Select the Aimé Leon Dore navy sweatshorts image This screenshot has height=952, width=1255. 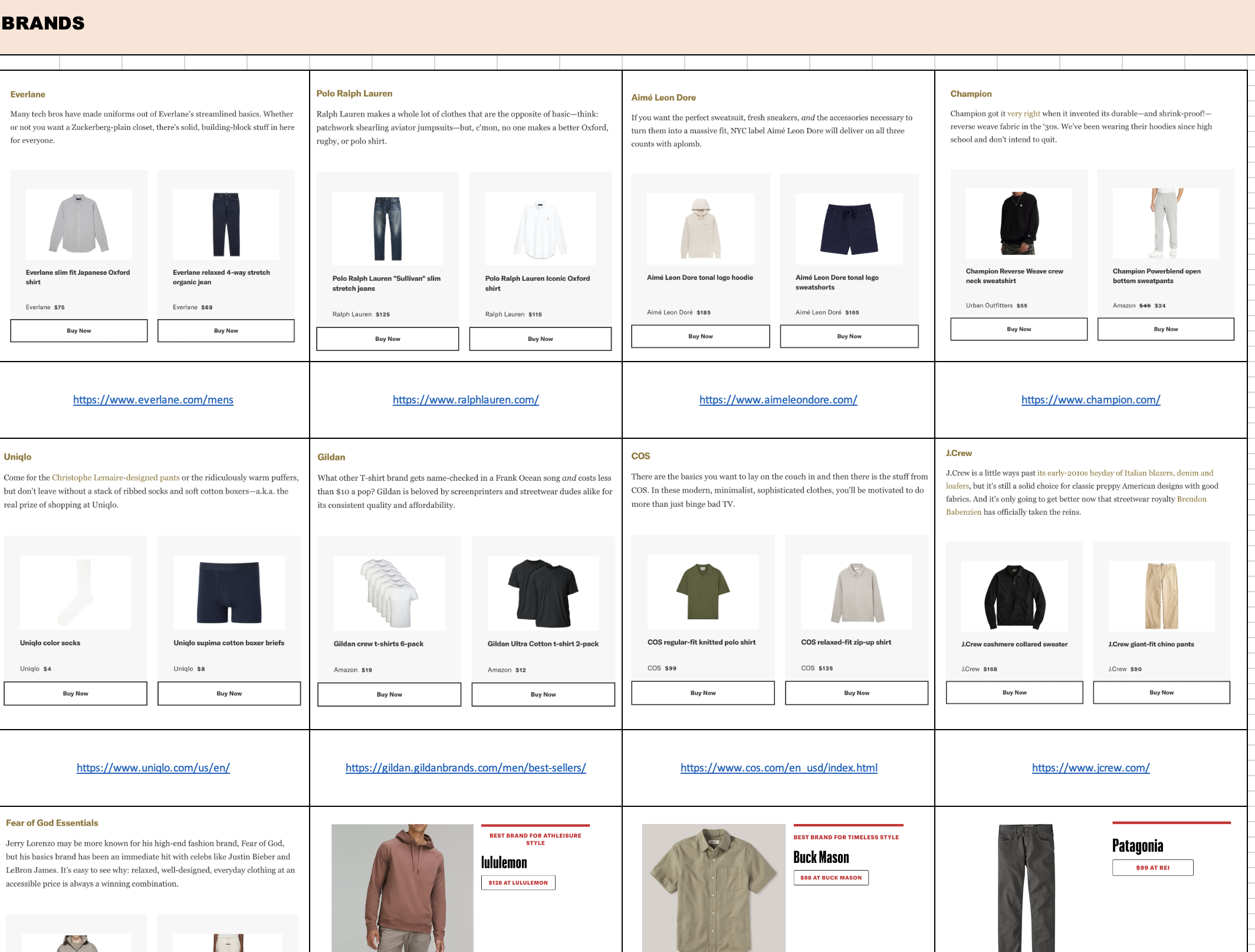pos(849,229)
